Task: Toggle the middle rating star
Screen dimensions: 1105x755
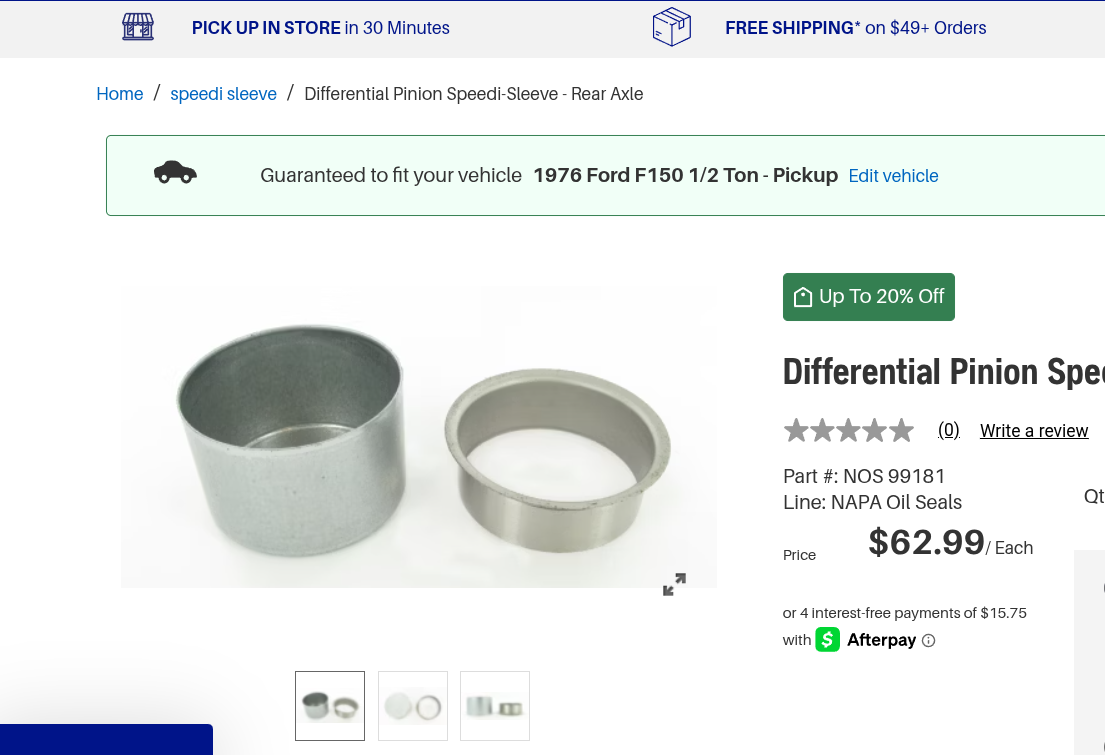Action: 848,430
